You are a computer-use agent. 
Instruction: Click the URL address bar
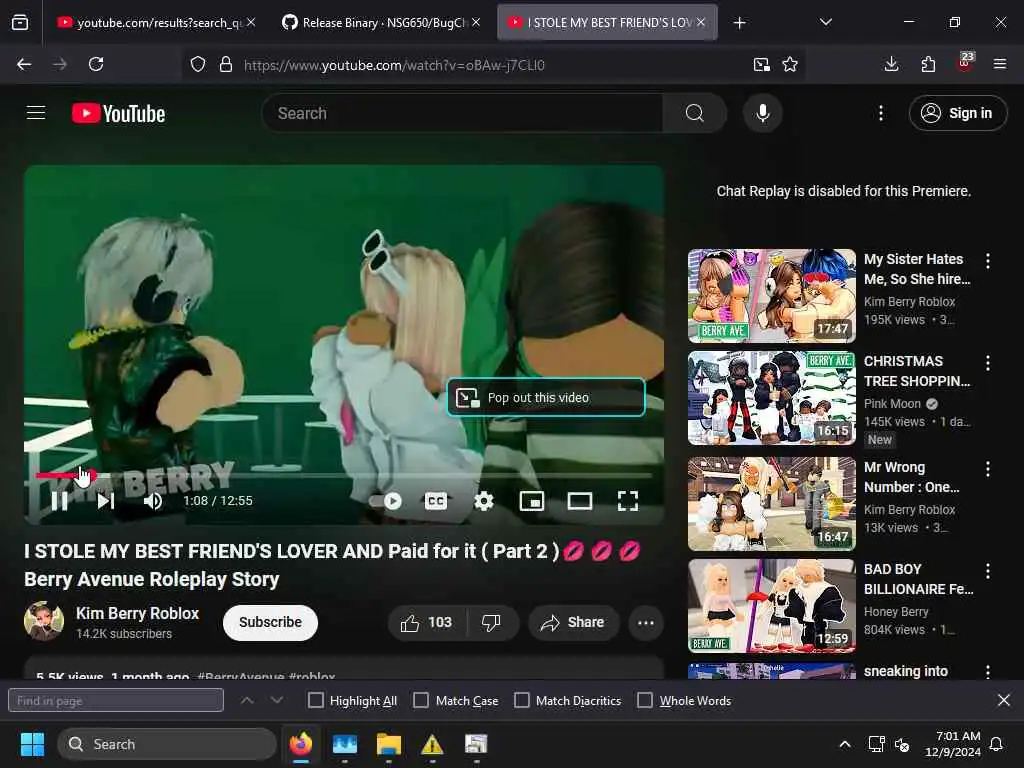[493, 65]
